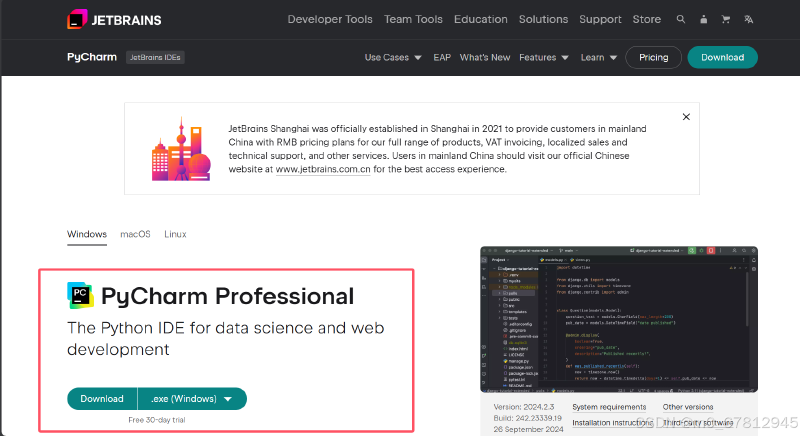Click the Version: 2024.2.3 text
The width and height of the screenshot is (800, 436).
(523, 407)
